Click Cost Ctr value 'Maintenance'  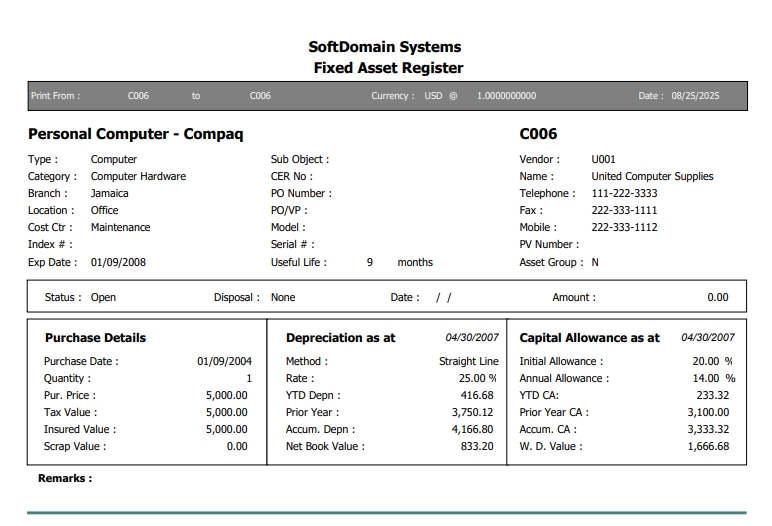[121, 228]
